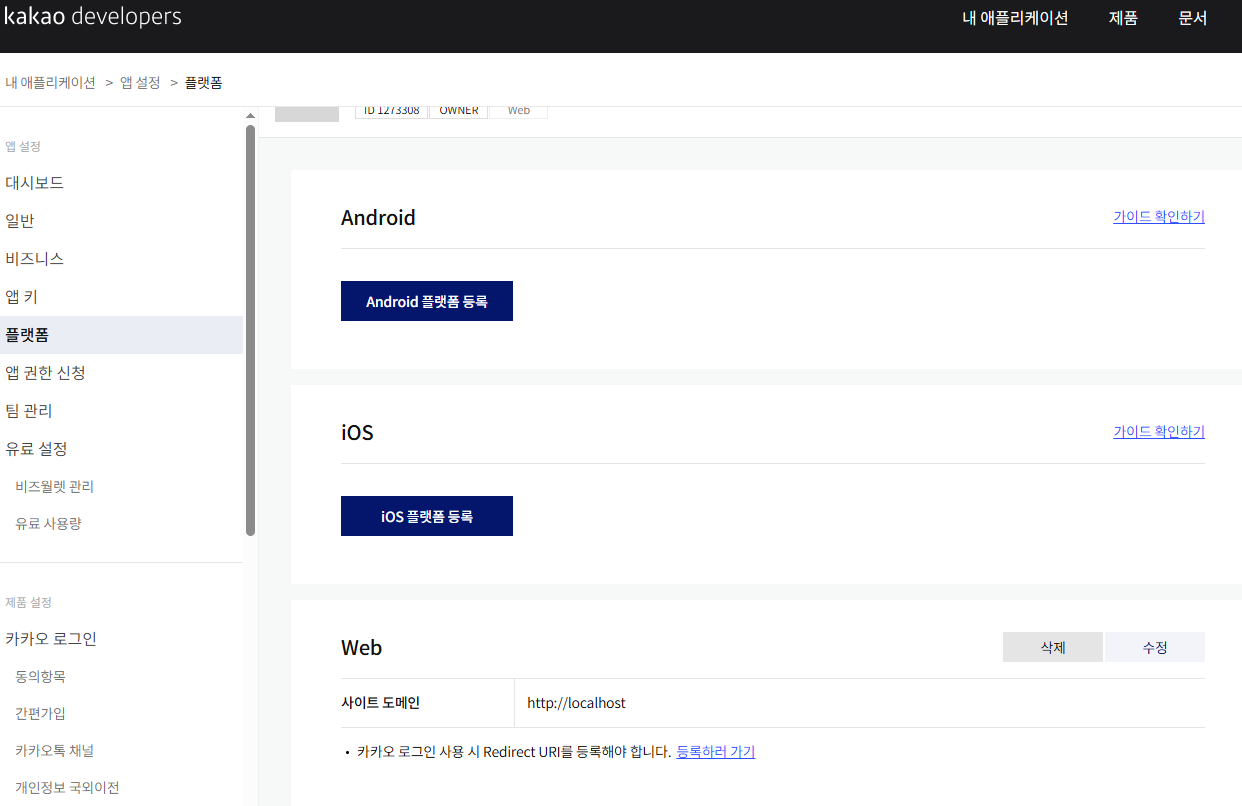This screenshot has width=1242, height=806.
Task: Open 간편가입 sidebar sub-item
Action: point(40,713)
